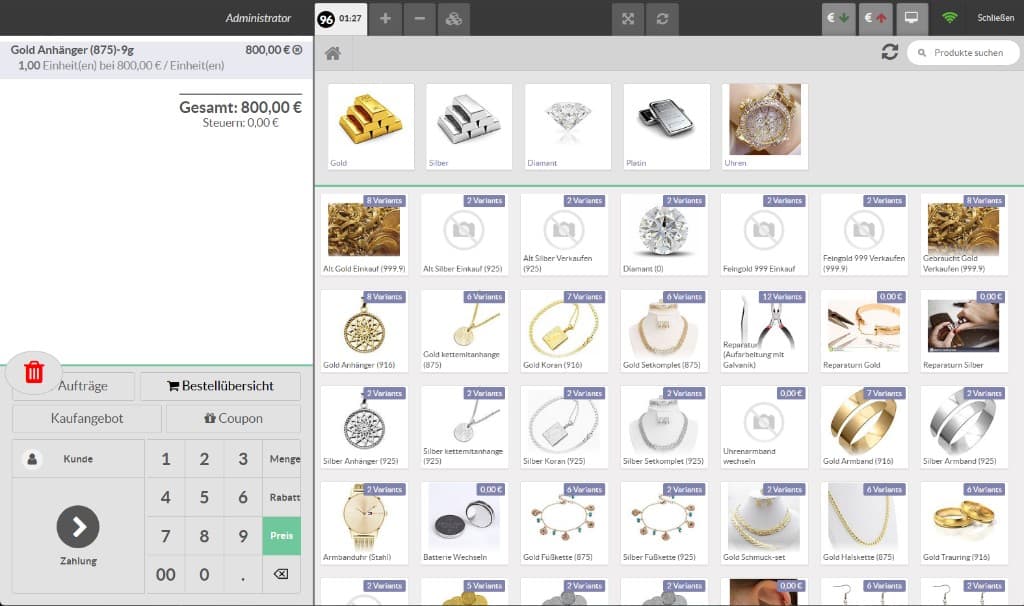Open the Platin category
The image size is (1024, 606).
[667, 127]
